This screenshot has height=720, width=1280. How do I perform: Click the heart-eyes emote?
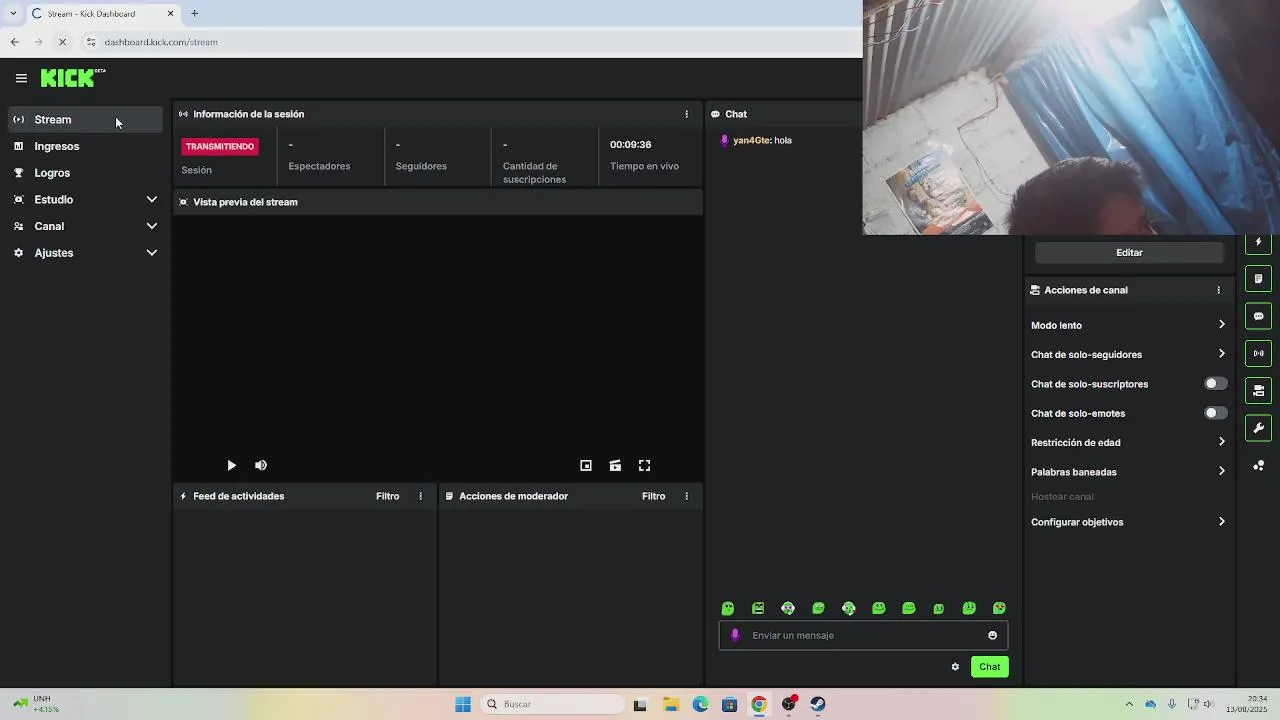tap(999, 608)
